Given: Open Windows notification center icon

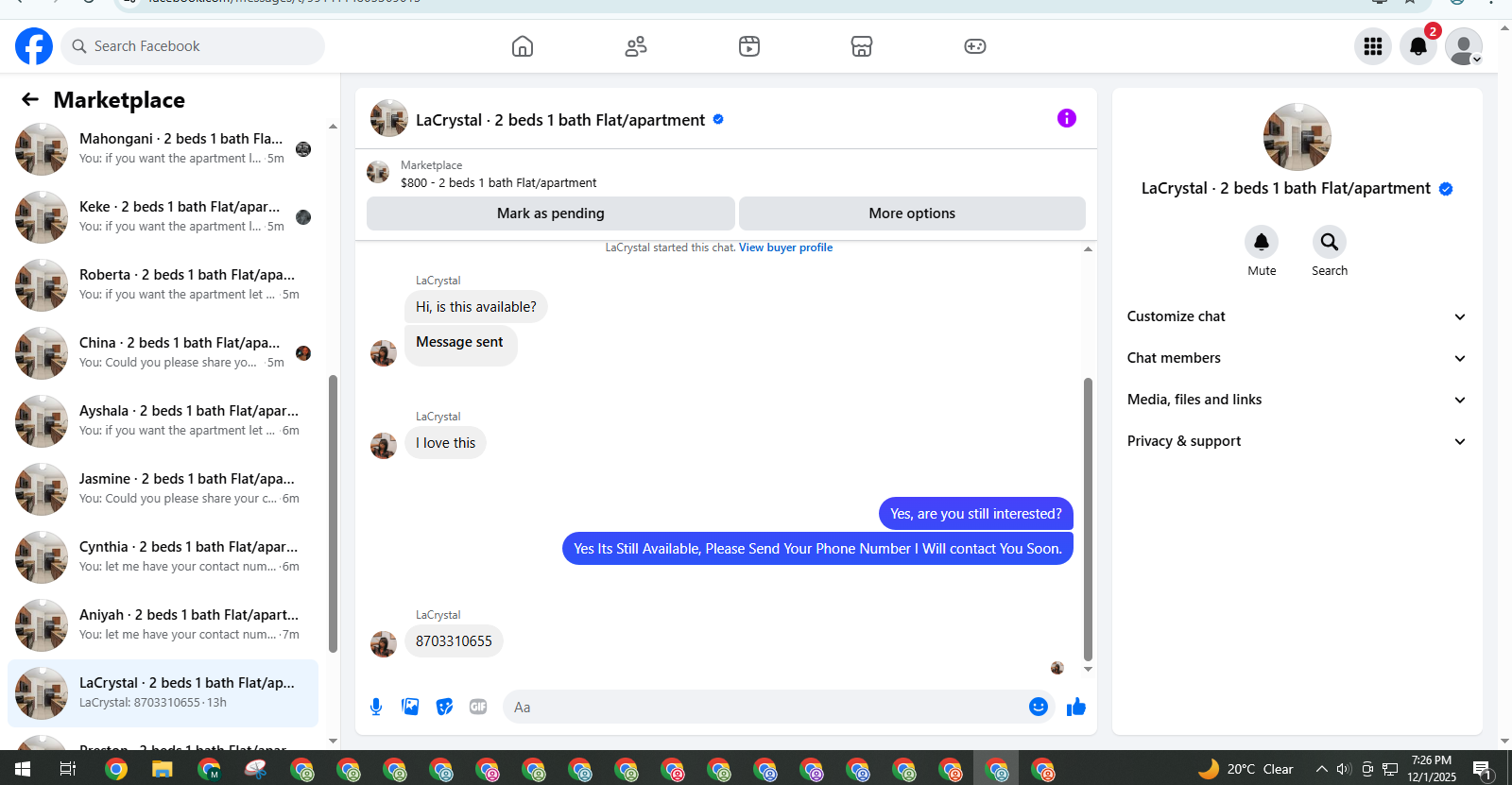Looking at the screenshot, I should pos(1484,770).
